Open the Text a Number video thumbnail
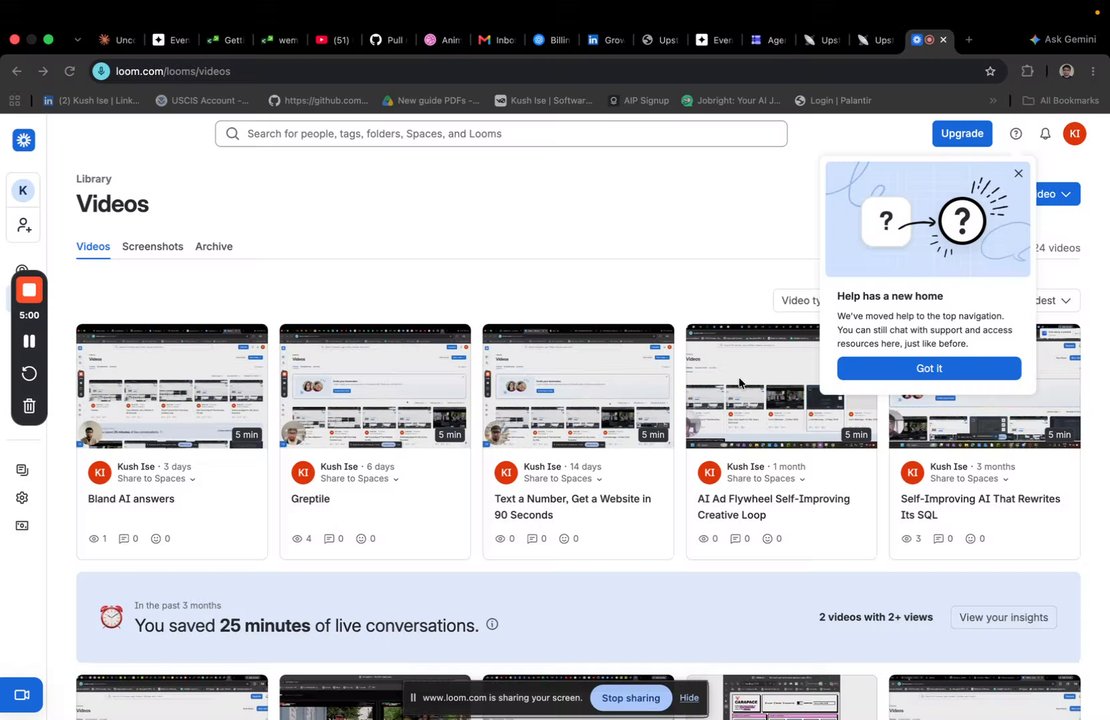Viewport: 1110px width, 720px height. [578, 386]
